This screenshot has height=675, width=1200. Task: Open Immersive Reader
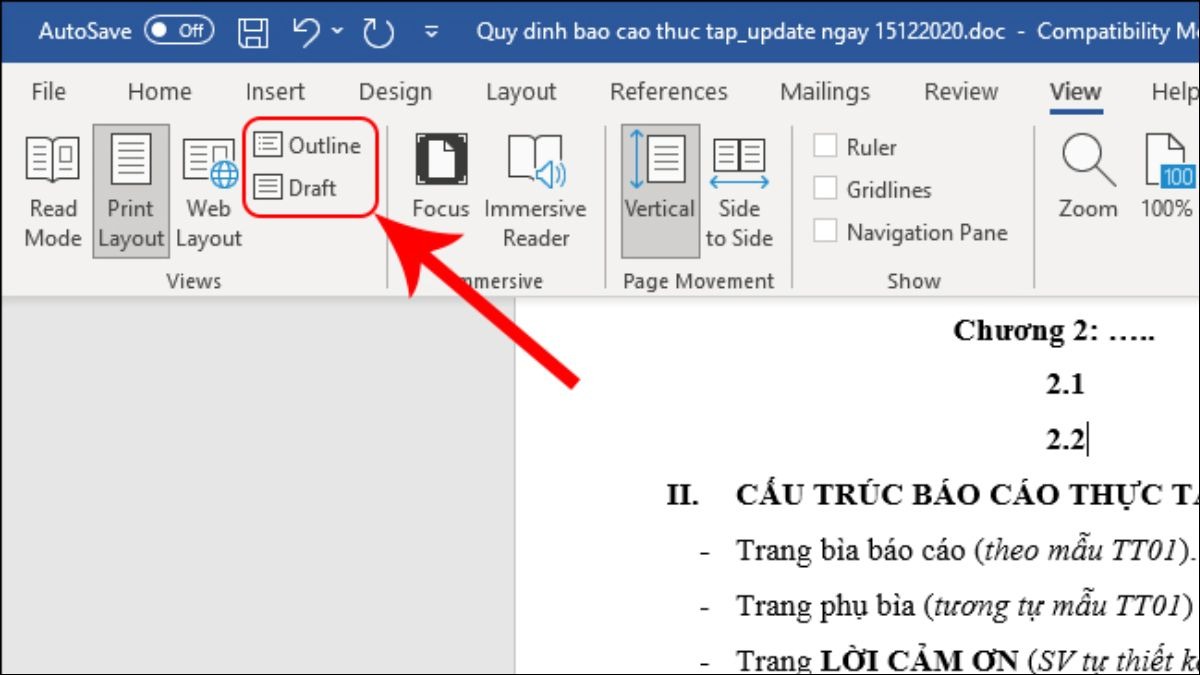(535, 192)
